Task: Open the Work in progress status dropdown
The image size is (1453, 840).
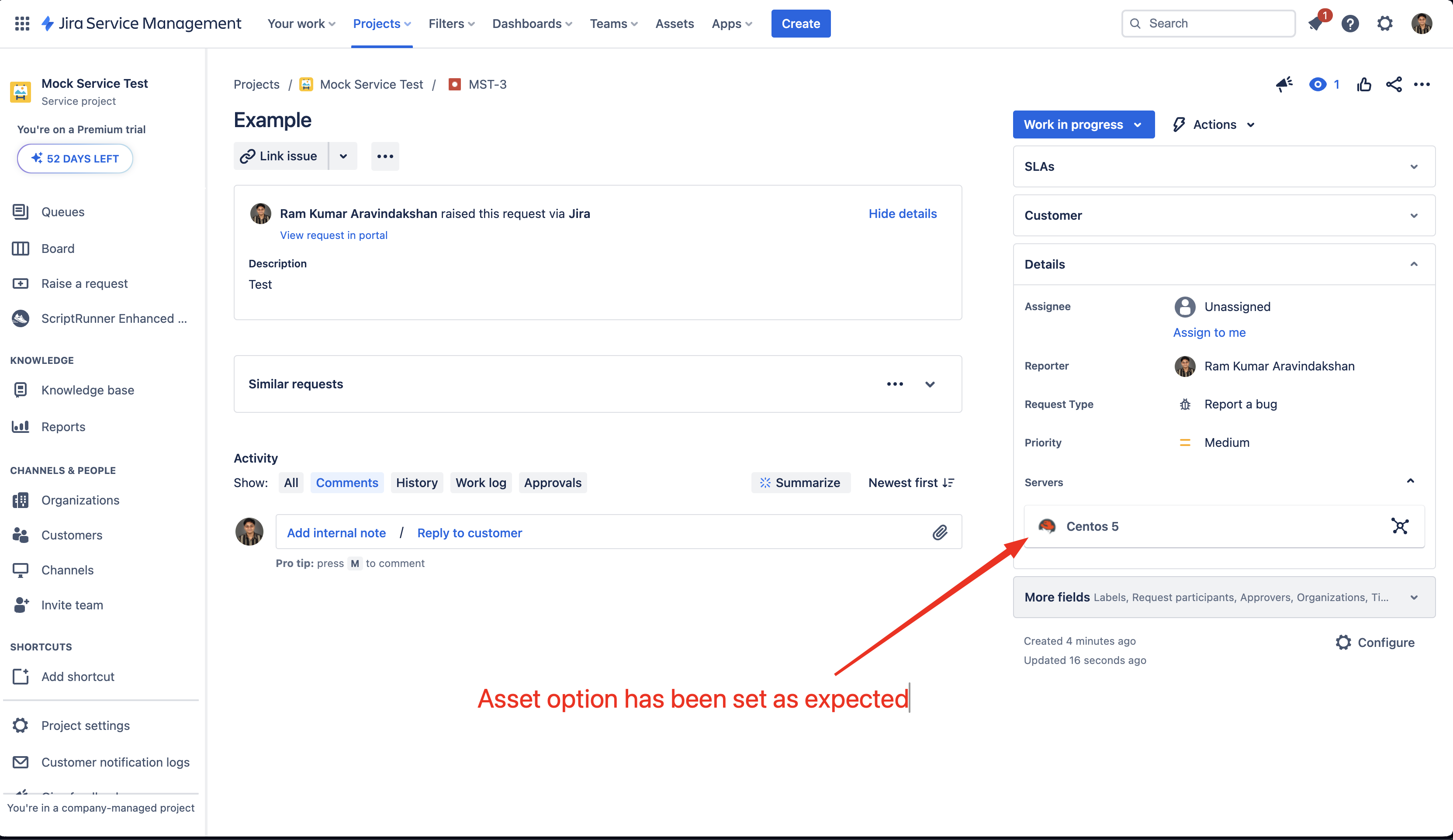Action: (1083, 124)
